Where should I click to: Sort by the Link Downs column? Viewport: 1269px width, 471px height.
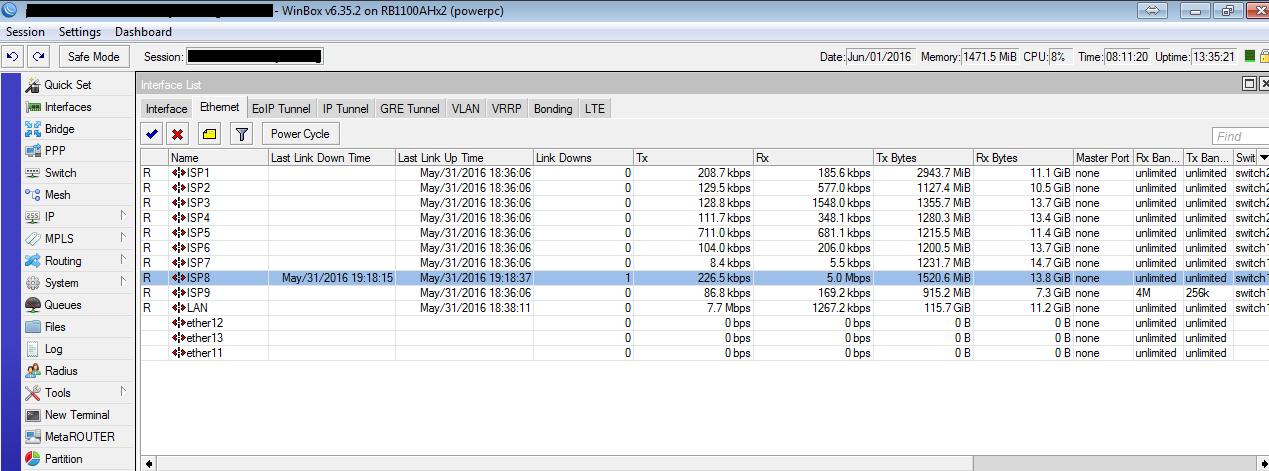[x=582, y=158]
